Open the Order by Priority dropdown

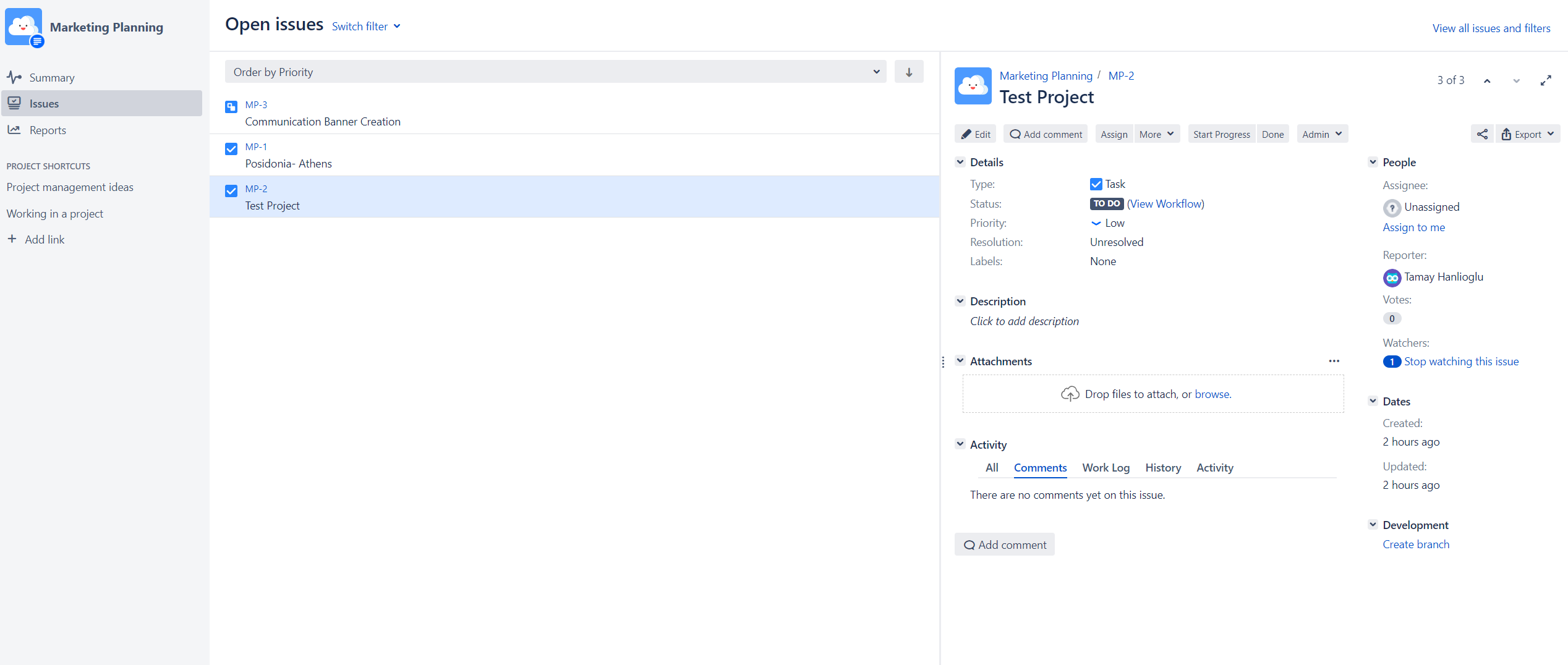click(x=555, y=72)
